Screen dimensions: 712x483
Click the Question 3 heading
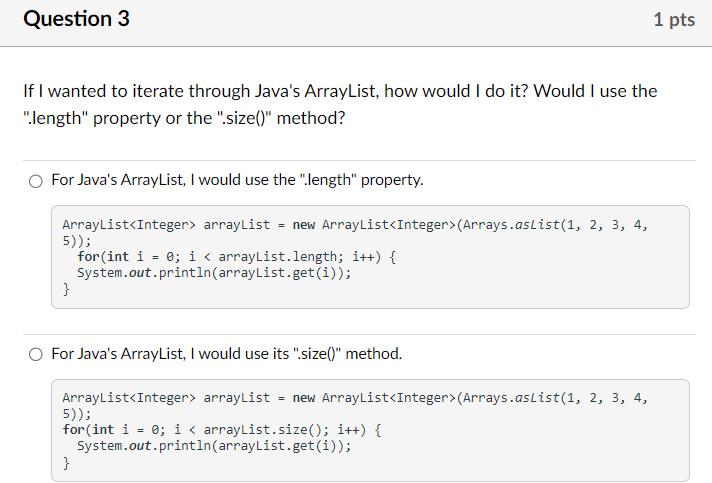(76, 19)
